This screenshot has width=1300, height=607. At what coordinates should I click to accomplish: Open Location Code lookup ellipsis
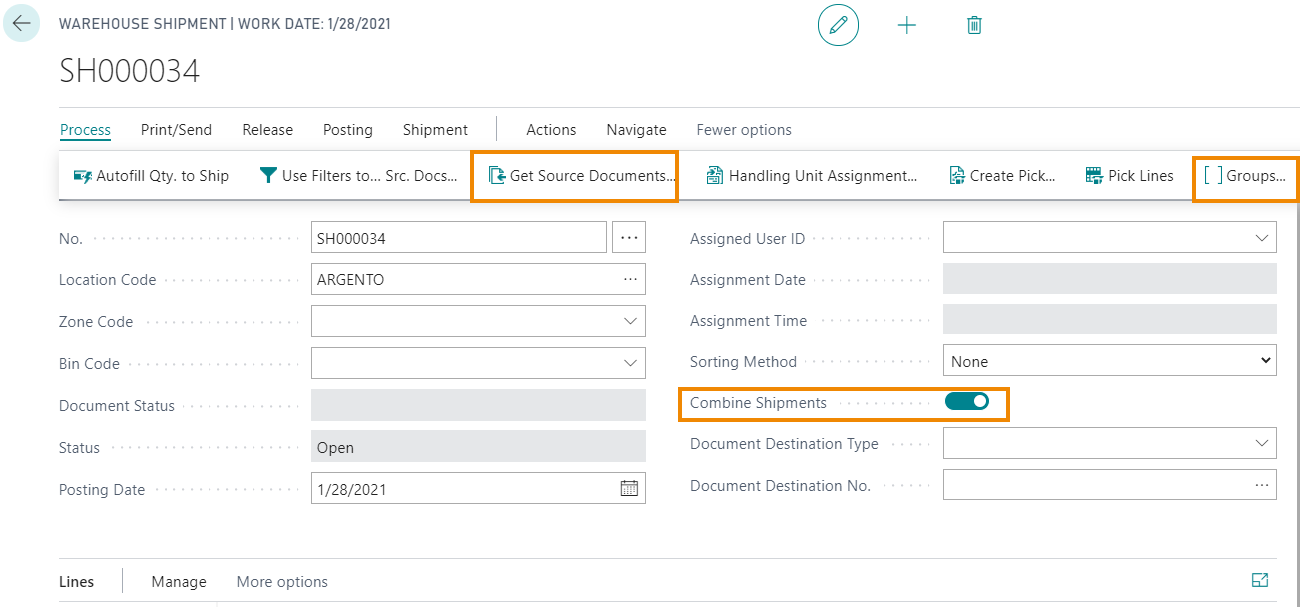(x=630, y=280)
